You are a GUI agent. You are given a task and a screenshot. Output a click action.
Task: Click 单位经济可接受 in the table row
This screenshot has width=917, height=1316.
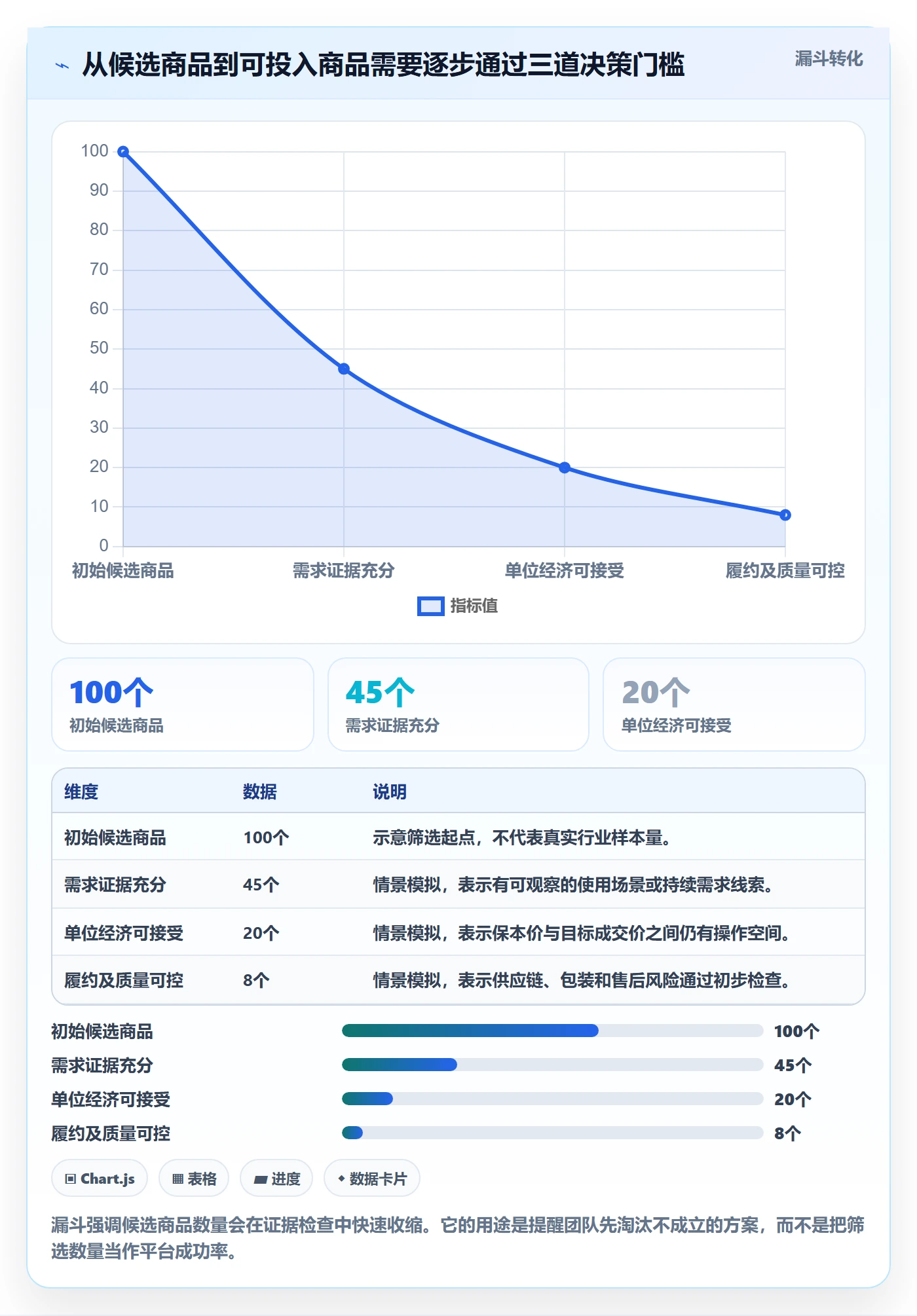124,933
